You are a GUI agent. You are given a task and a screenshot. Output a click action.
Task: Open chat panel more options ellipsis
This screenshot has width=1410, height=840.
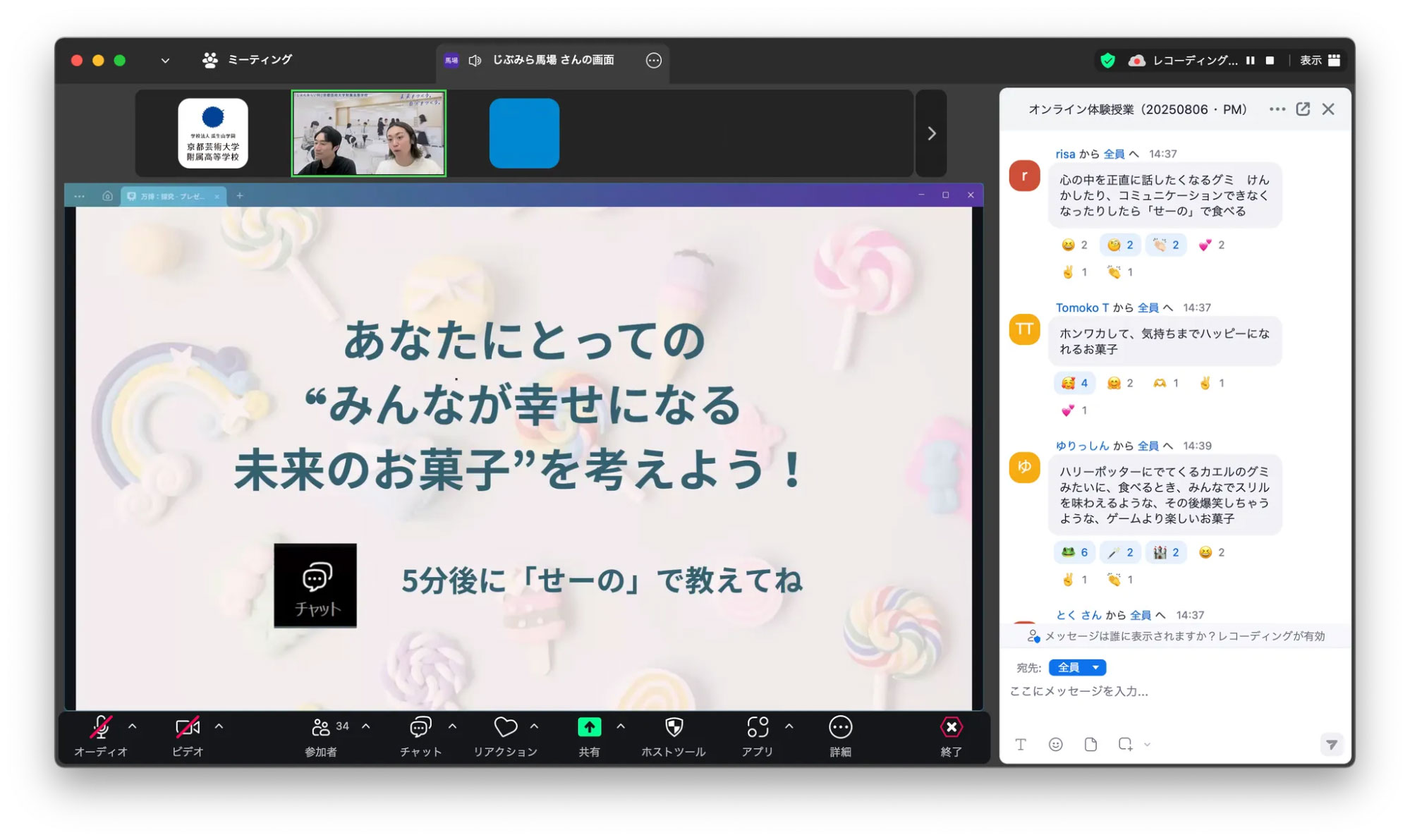1277,109
